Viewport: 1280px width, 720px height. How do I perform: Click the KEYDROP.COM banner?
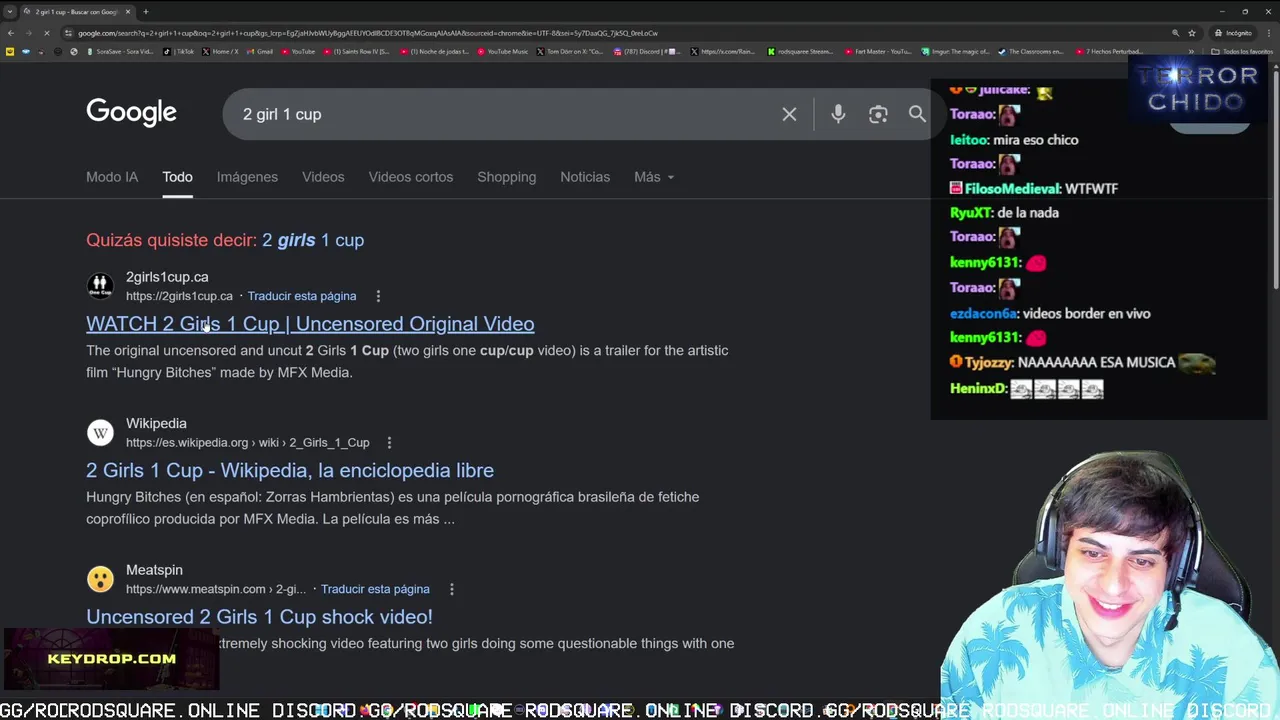(111, 659)
